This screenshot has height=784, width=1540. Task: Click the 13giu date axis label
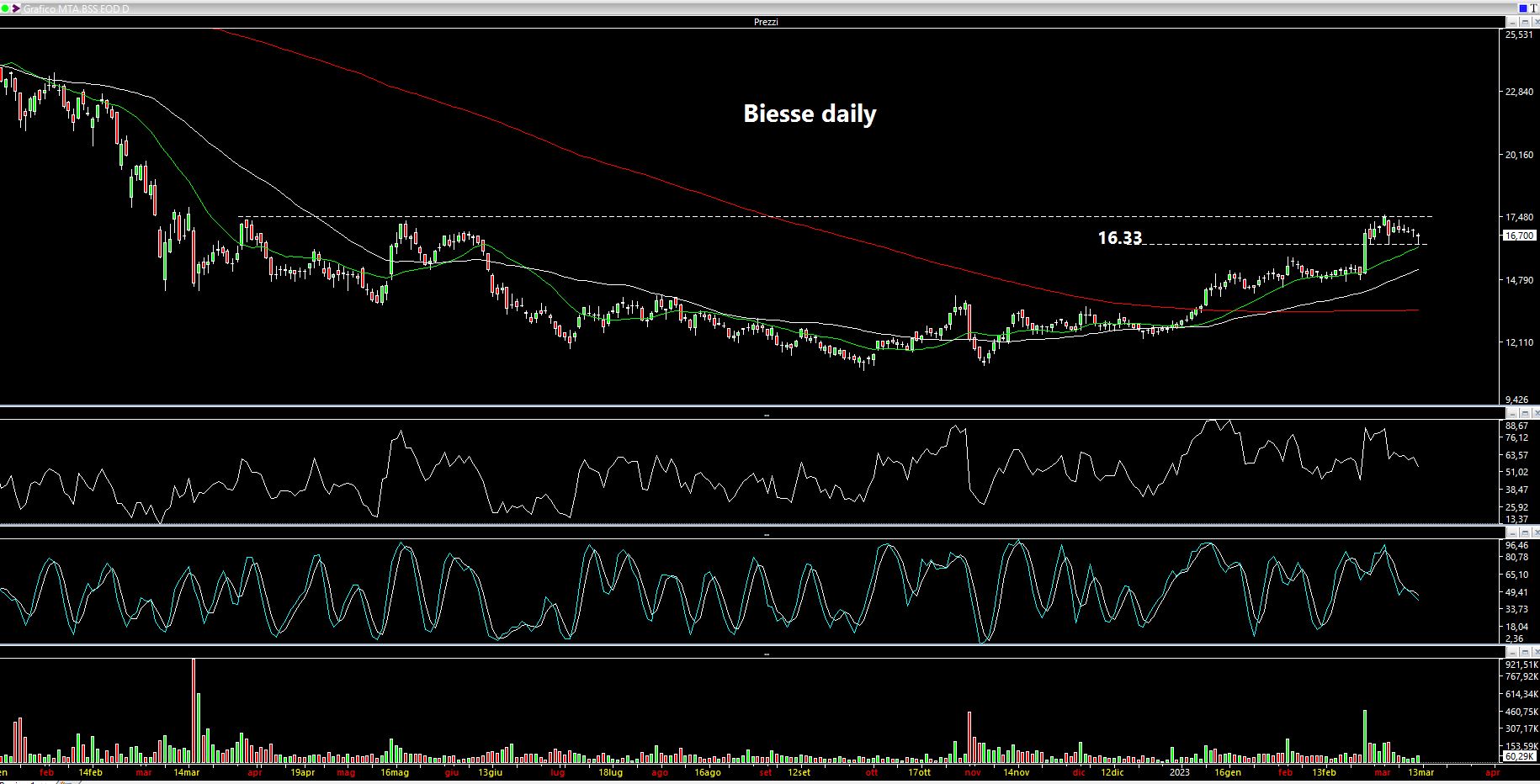[x=491, y=772]
